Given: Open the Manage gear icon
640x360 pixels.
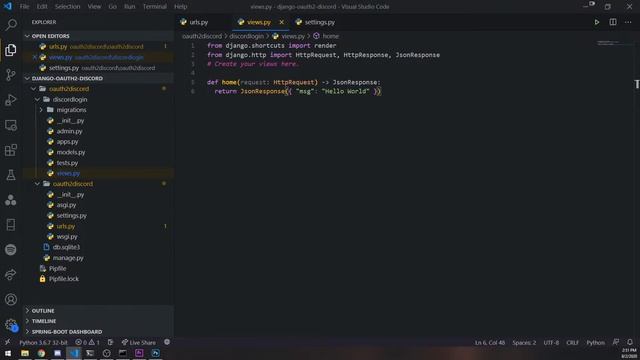Looking at the screenshot, I should point(11,325).
